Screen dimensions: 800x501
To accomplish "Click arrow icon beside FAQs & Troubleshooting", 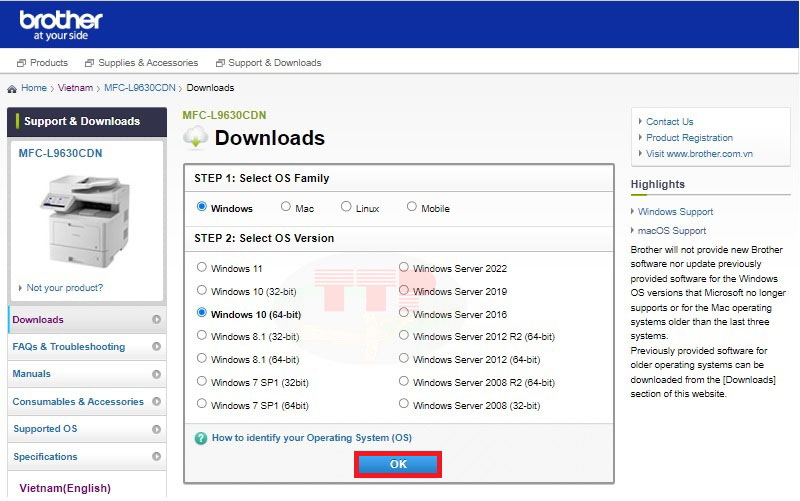I will click(x=156, y=347).
